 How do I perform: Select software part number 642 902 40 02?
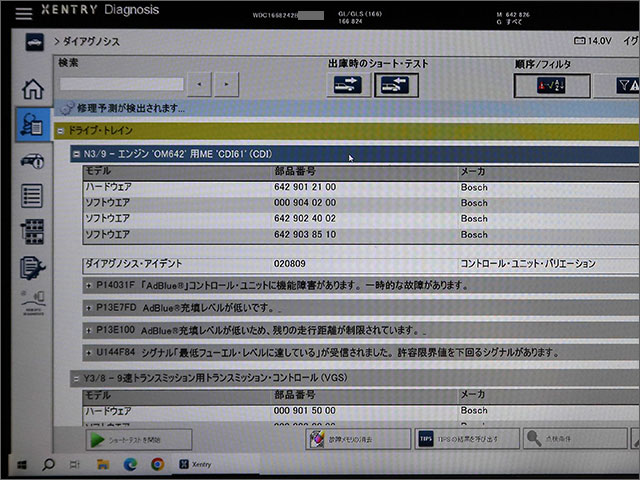tap(305, 219)
